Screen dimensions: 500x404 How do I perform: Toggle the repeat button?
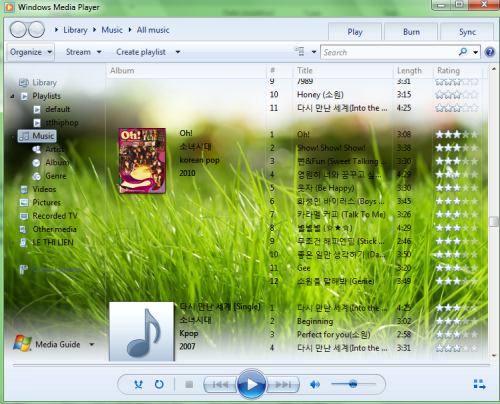tap(159, 384)
